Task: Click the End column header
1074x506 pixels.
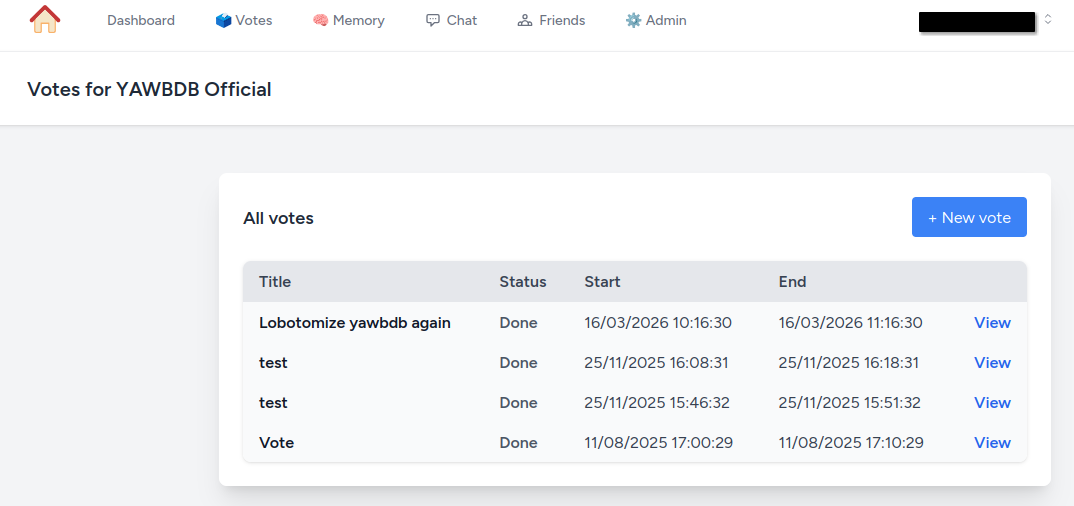Action: click(x=792, y=281)
